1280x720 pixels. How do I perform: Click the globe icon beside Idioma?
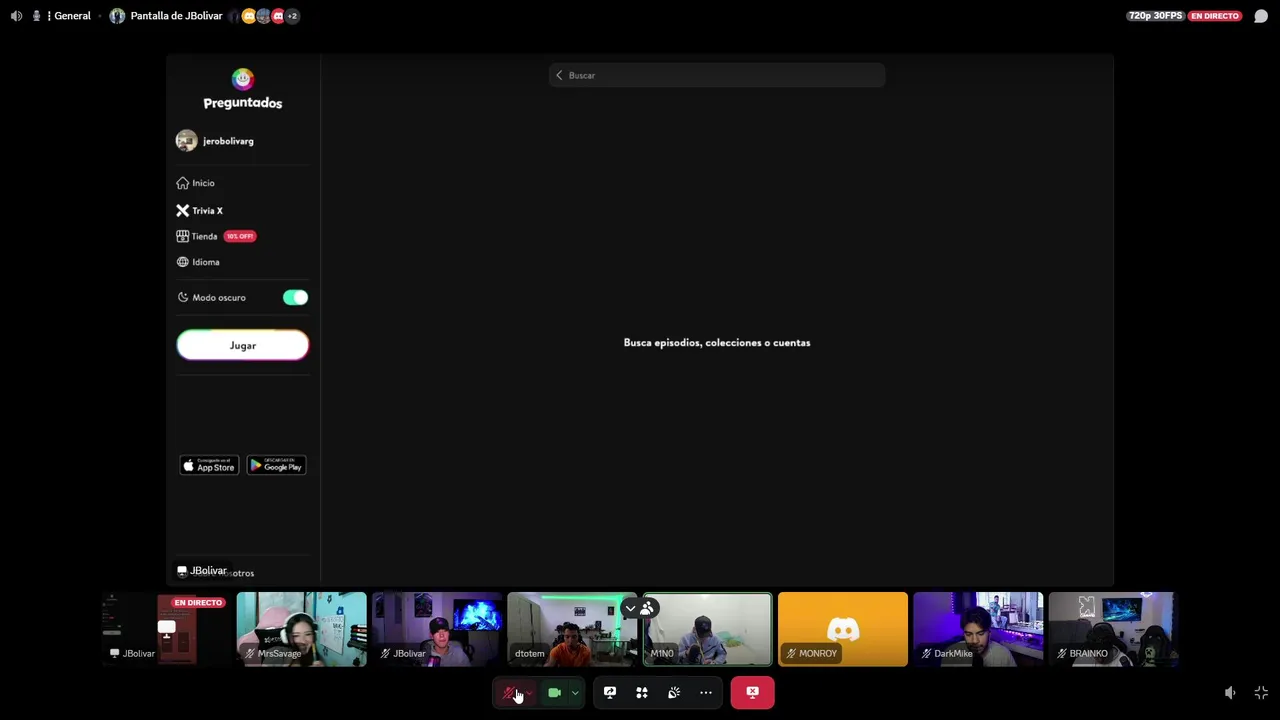[x=183, y=262]
